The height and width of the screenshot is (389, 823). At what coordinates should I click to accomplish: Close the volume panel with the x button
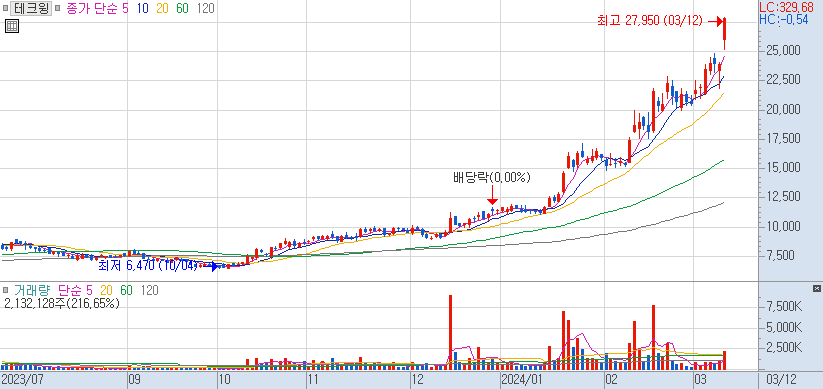click(x=816, y=289)
